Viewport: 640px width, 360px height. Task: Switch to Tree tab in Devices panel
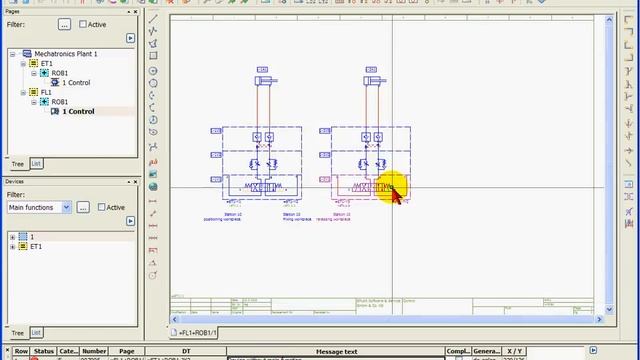pyautogui.click(x=18, y=333)
